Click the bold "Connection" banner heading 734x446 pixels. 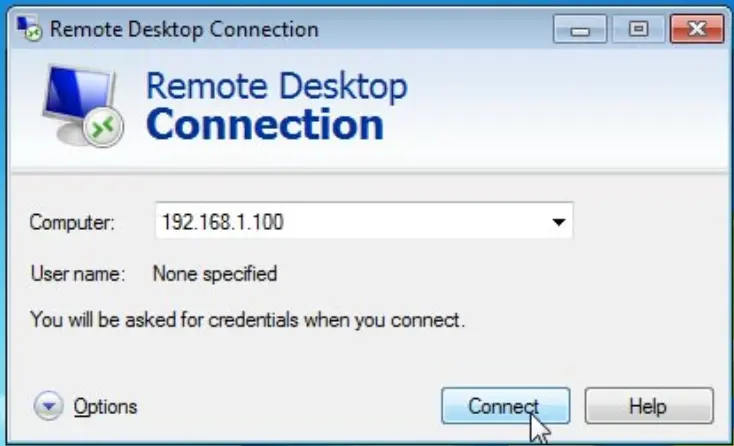[x=264, y=125]
